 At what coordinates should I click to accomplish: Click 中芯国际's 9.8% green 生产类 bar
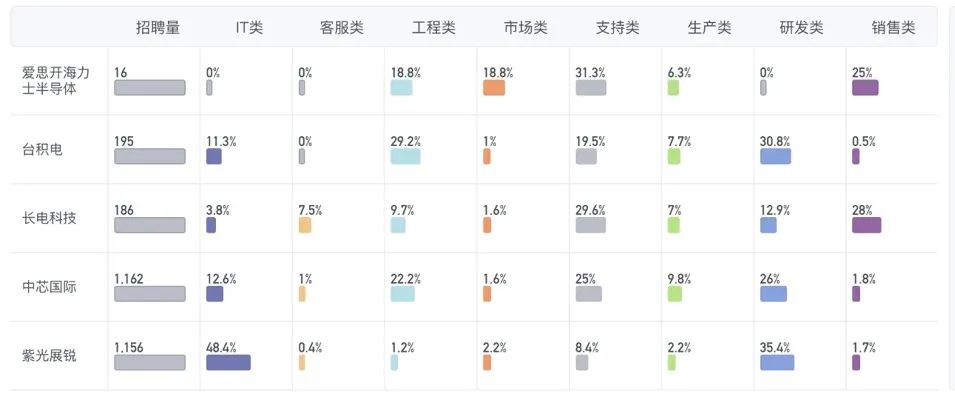click(x=675, y=294)
